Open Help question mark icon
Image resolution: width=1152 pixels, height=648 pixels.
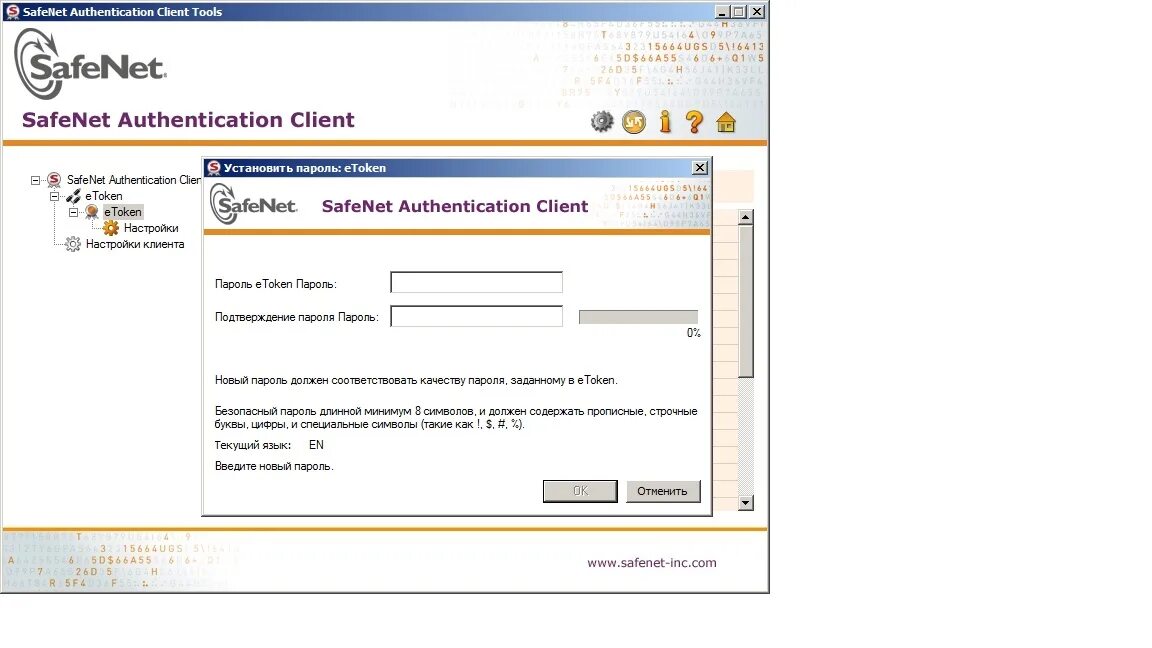point(694,122)
